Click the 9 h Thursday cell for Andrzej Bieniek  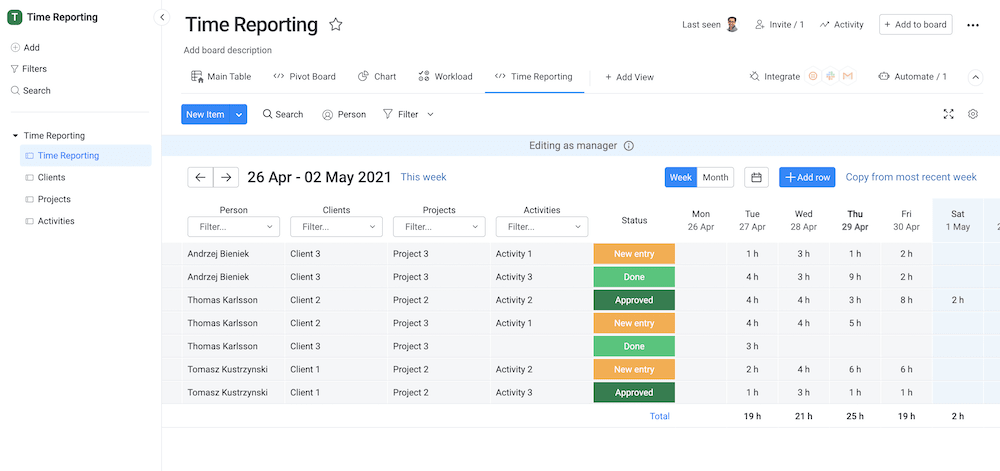tap(855, 277)
